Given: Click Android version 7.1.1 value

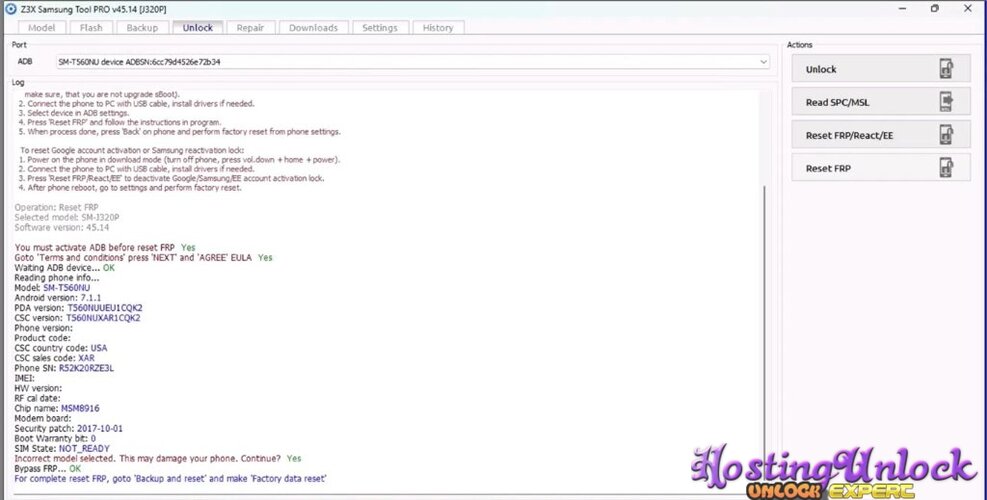Looking at the screenshot, I should point(91,298).
